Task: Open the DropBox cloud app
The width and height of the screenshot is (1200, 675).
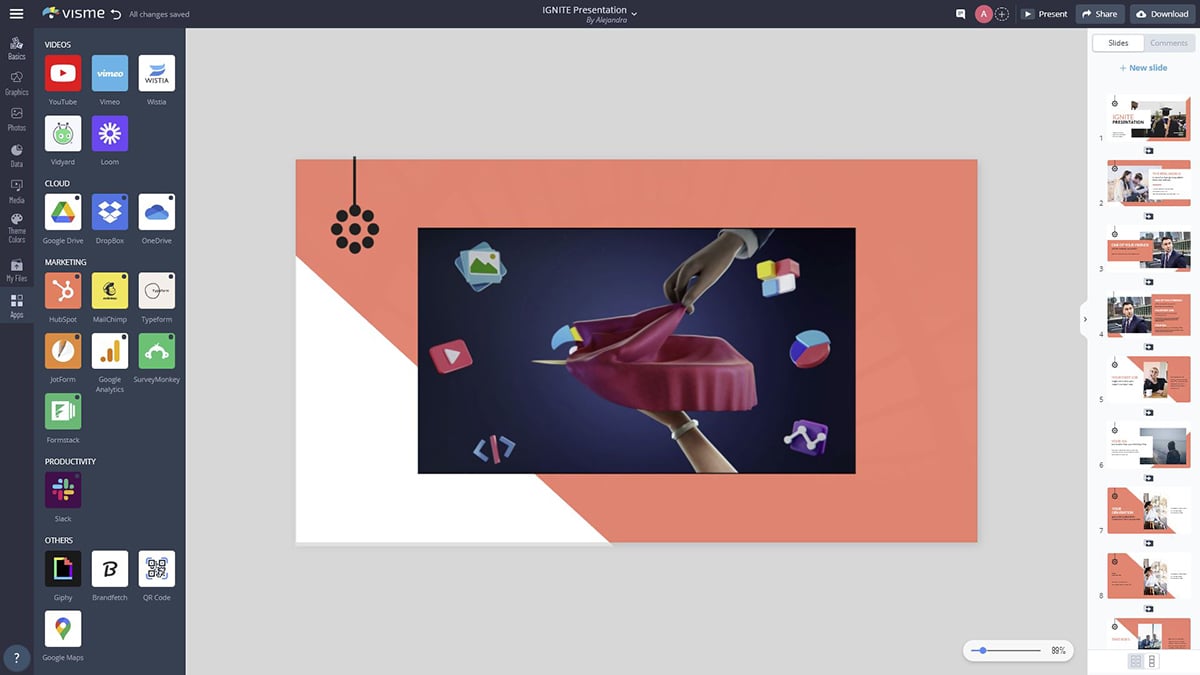Action: pyautogui.click(x=110, y=212)
